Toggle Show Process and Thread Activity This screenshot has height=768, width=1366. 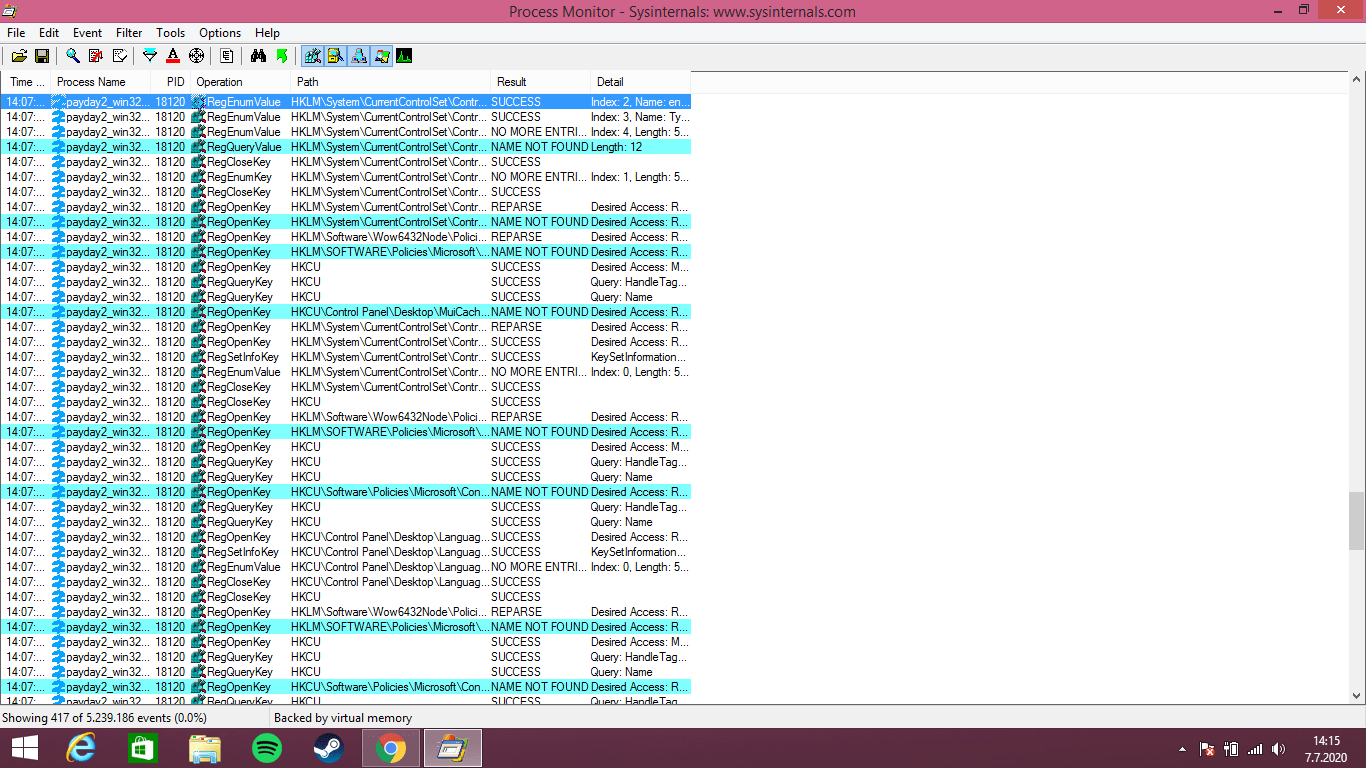pyautogui.click(x=381, y=56)
